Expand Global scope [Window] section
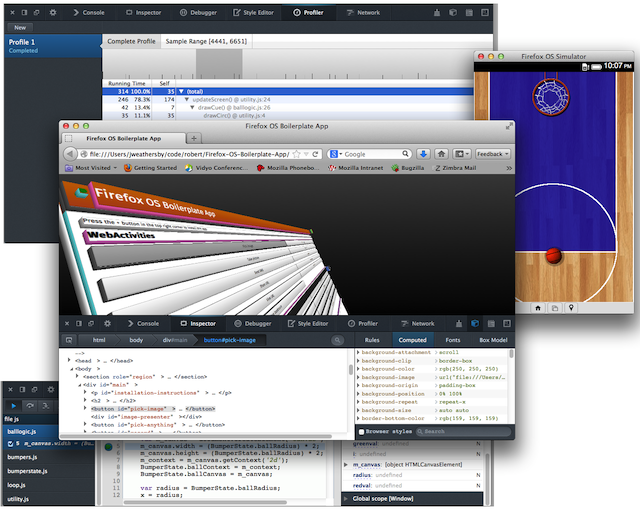Image resolution: width=640 pixels, height=510 pixels. click(346, 499)
